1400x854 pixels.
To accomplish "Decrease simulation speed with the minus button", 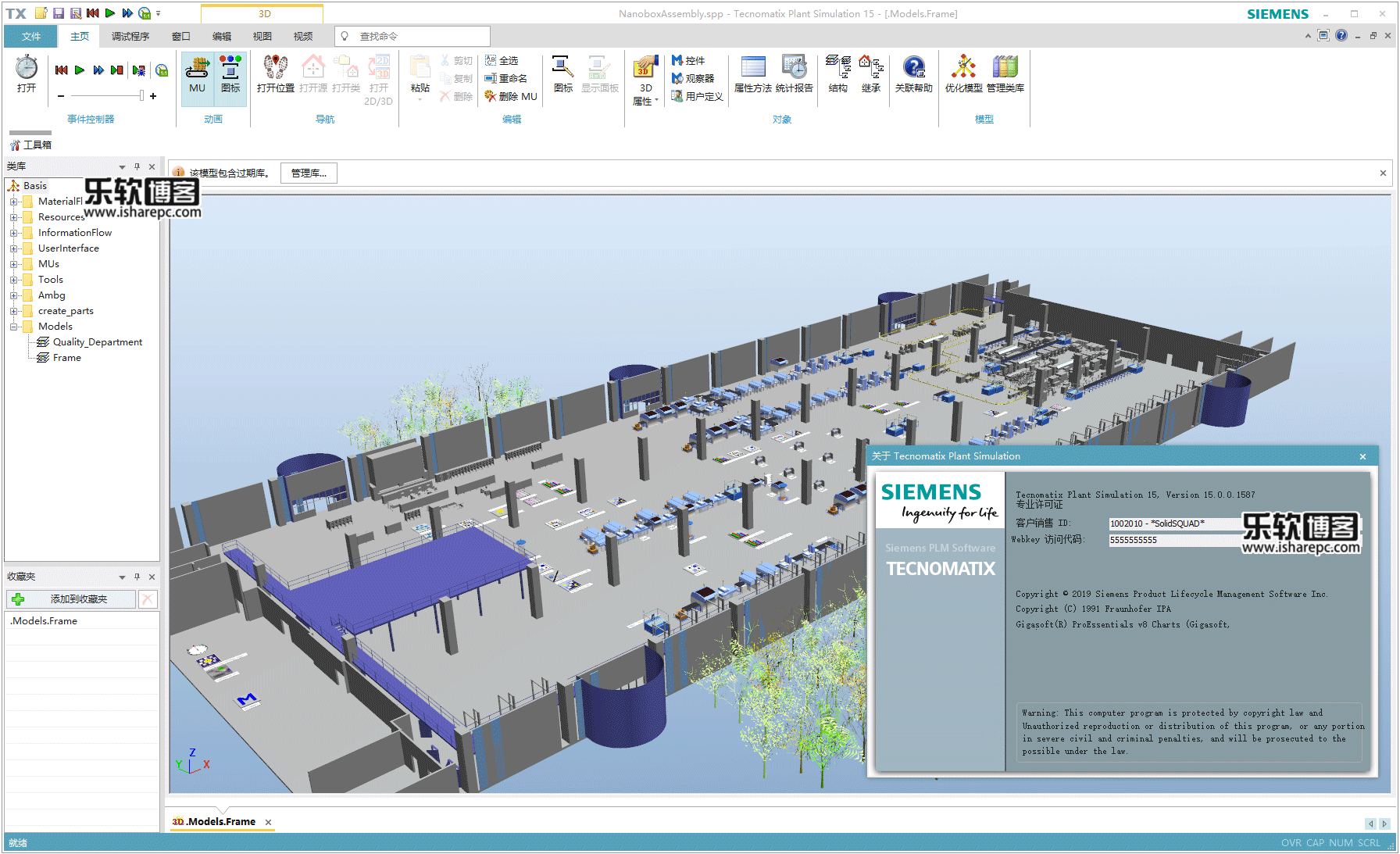I will coord(61,96).
